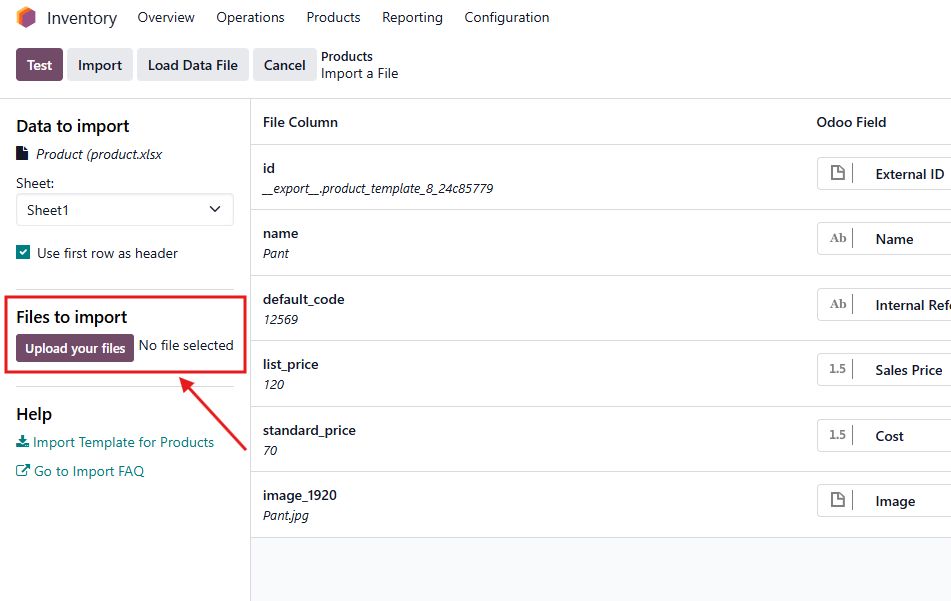Open the Reporting menu
The width and height of the screenshot is (951, 601).
click(x=412, y=18)
